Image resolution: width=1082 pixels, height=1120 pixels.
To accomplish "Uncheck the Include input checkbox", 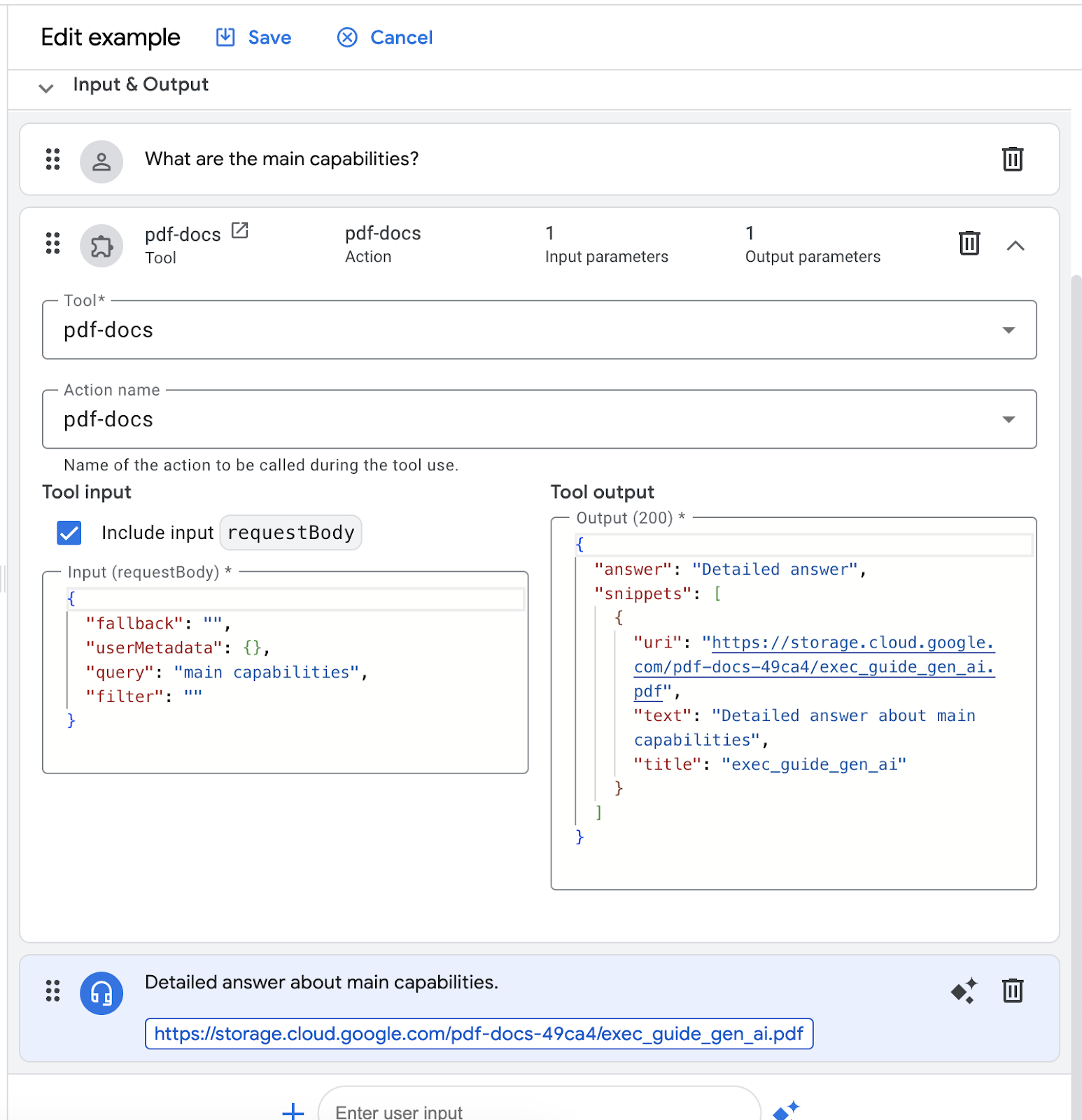I will coord(69,533).
